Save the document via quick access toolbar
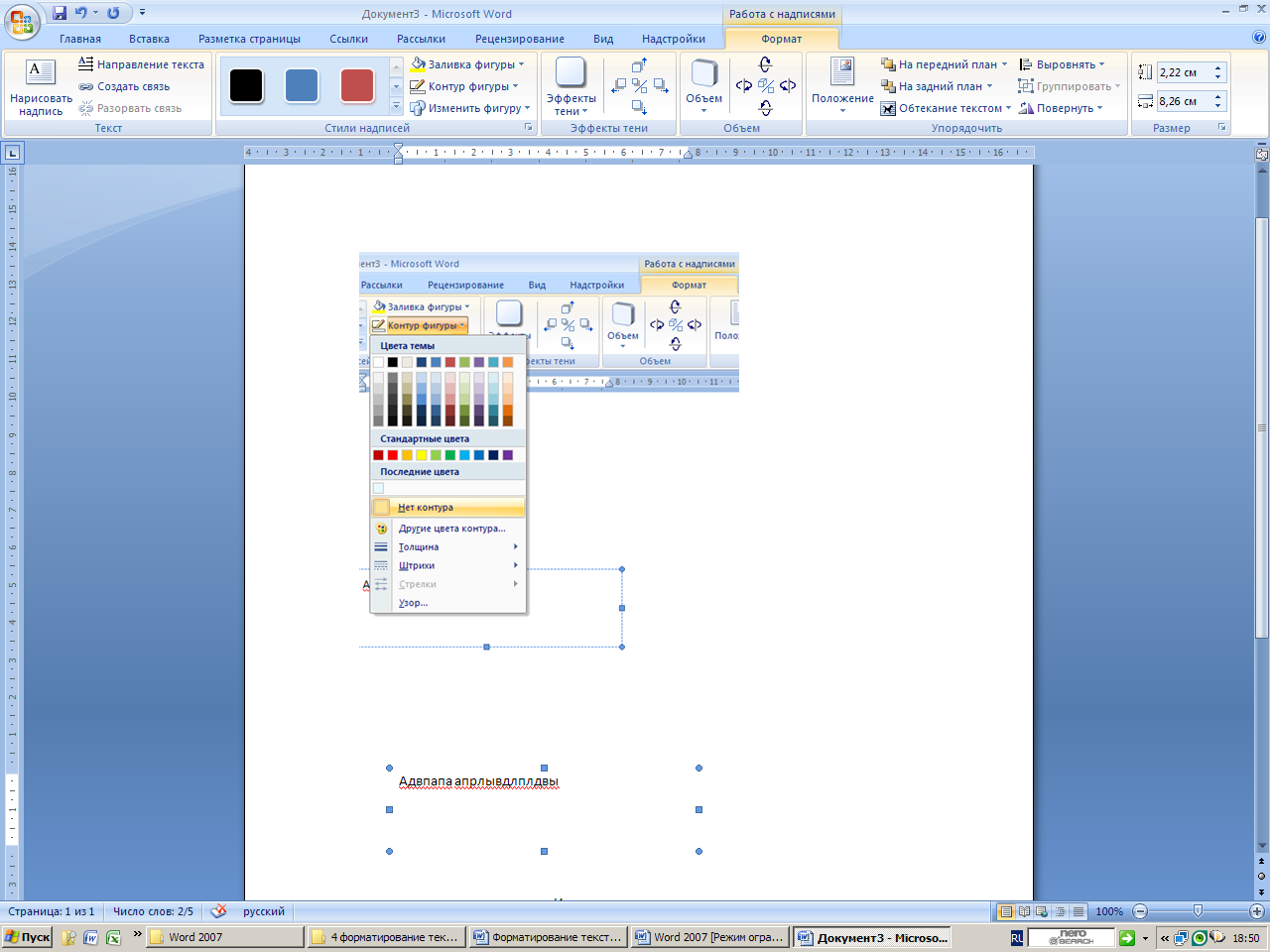 point(60,13)
